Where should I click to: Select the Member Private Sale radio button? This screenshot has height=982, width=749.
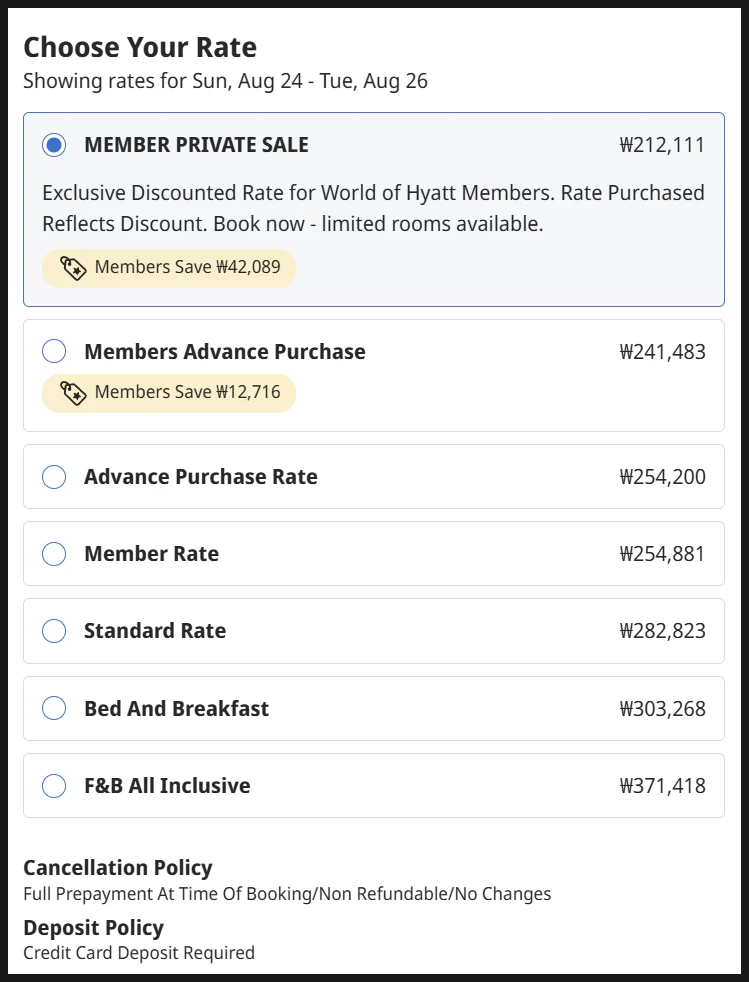pos(54,145)
